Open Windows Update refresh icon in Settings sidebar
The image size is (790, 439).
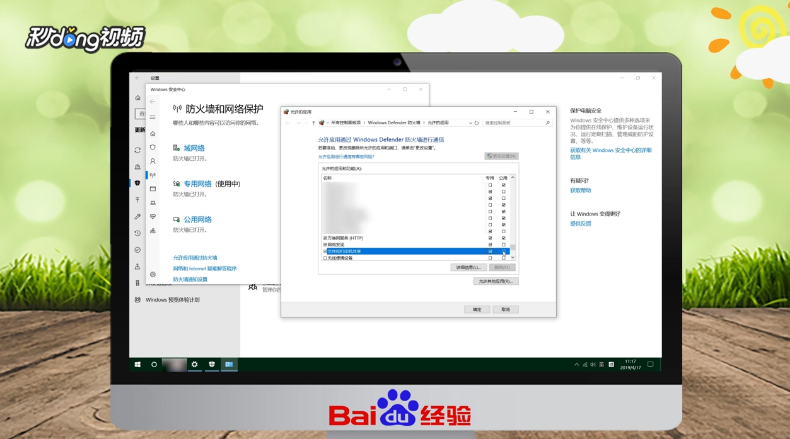[138, 150]
